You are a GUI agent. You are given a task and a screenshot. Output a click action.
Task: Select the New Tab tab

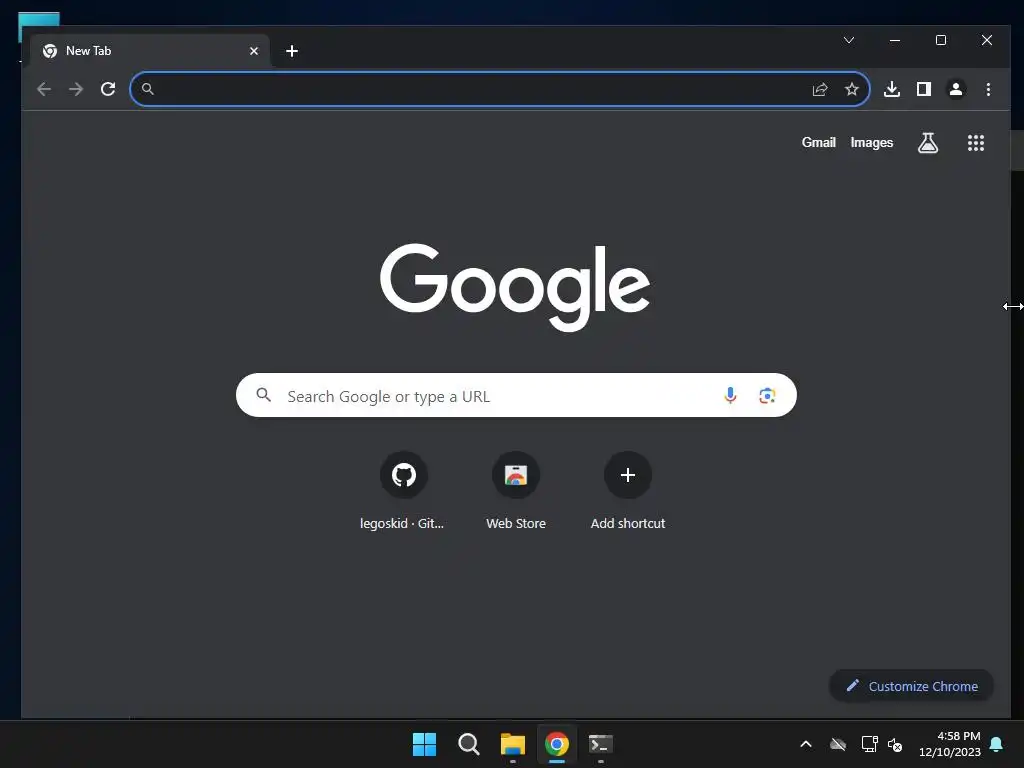[x=150, y=51]
